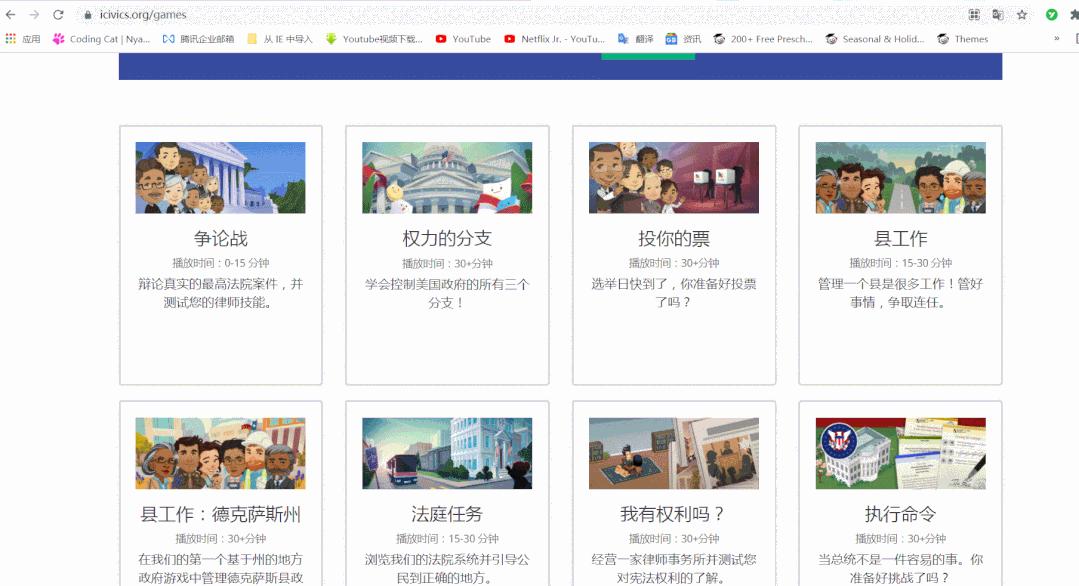Image resolution: width=1079 pixels, height=586 pixels.
Task: Open the YouTube bookmark
Action: click(x=463, y=39)
